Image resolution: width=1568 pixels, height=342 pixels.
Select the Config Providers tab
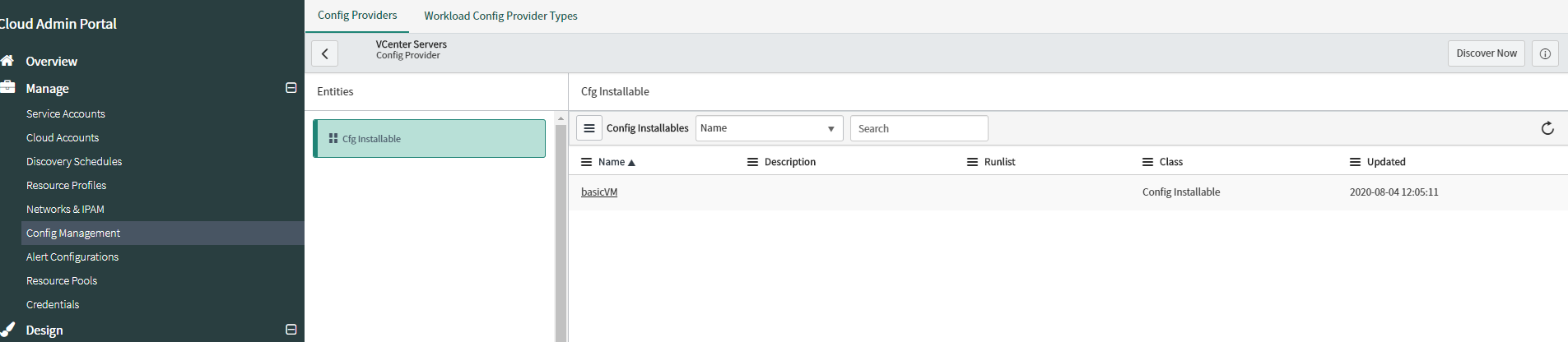point(357,16)
